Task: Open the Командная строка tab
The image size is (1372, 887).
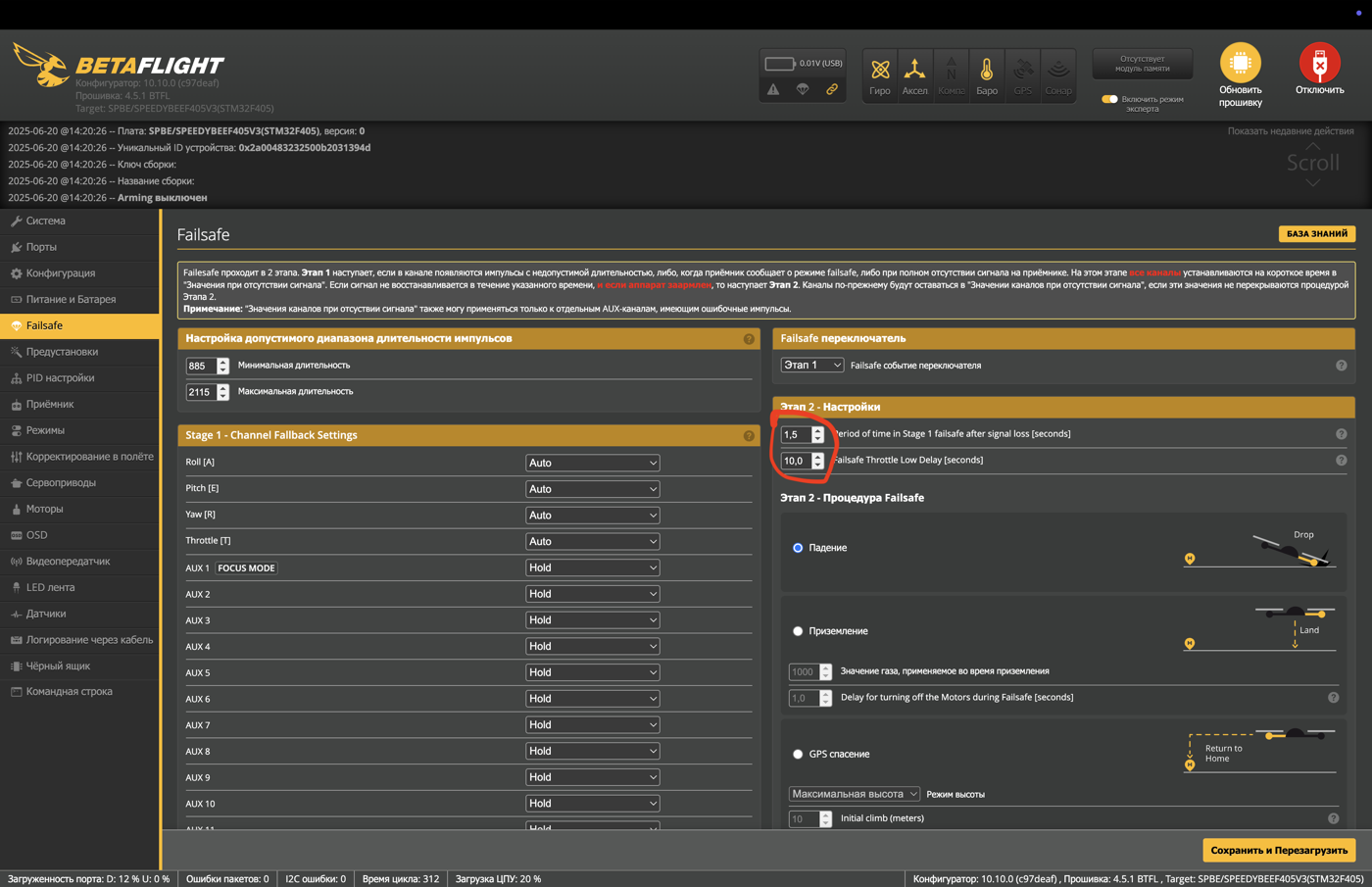Action: (79, 692)
